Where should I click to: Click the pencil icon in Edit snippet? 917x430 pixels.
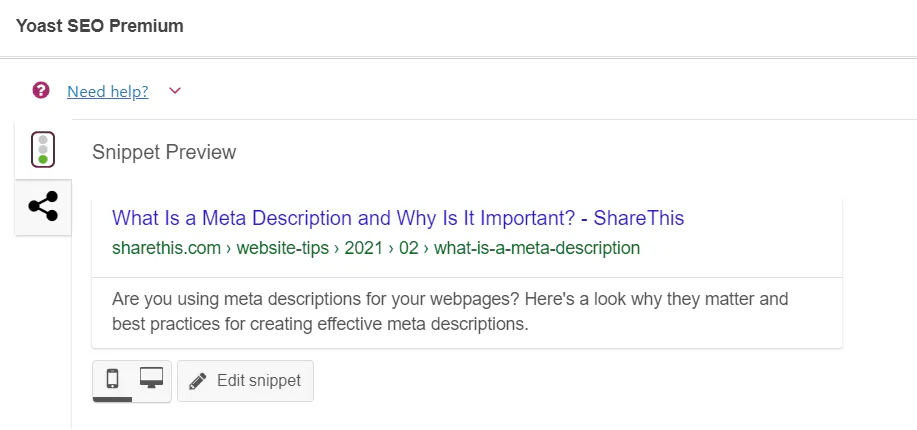(x=198, y=381)
